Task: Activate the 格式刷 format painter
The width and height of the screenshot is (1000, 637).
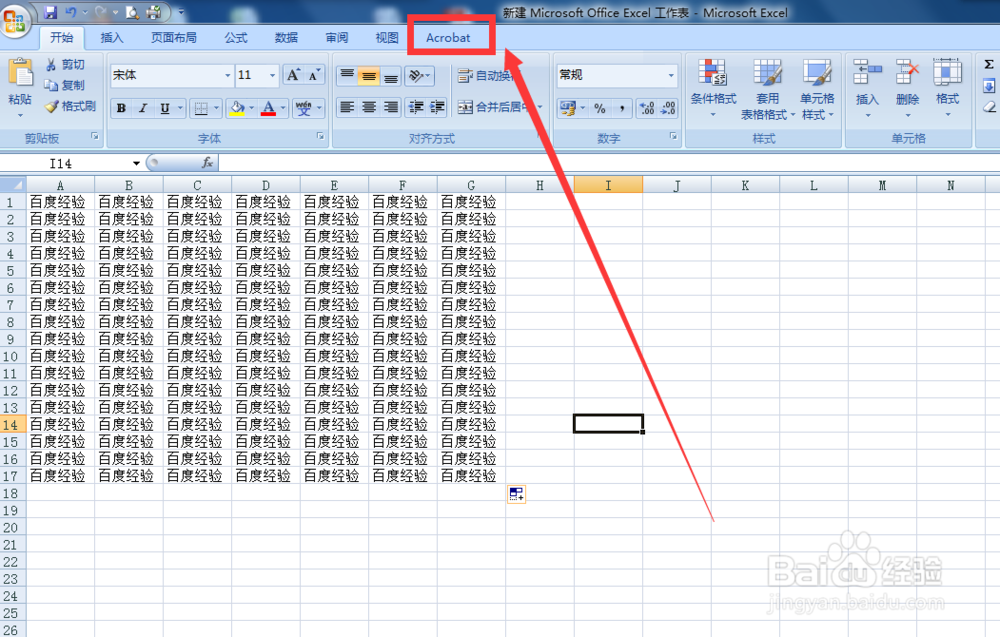Action: click(x=70, y=106)
